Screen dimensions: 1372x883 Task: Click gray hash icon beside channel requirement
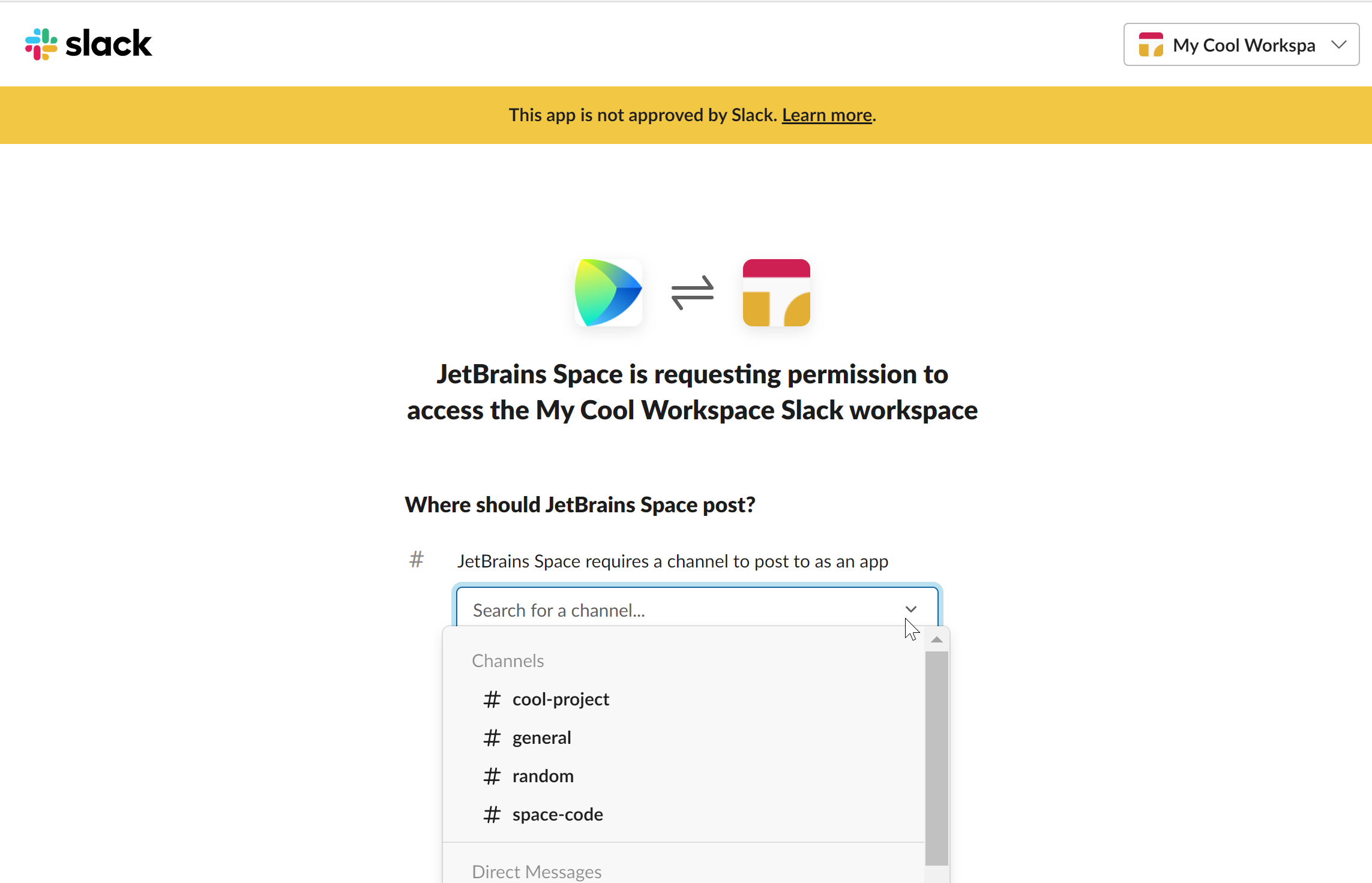[x=417, y=560]
